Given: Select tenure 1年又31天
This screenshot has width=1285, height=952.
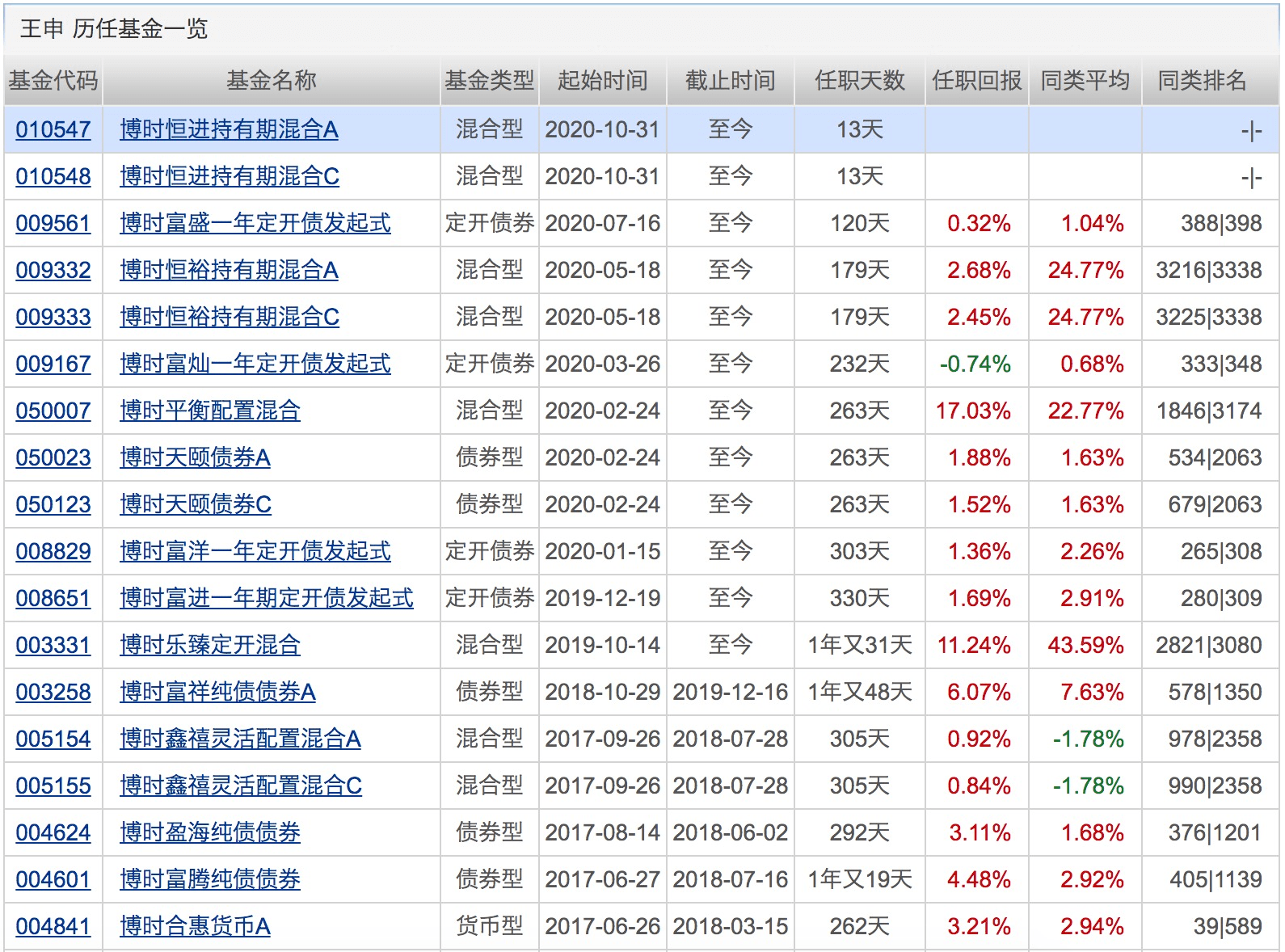Looking at the screenshot, I should pyautogui.click(x=860, y=645).
